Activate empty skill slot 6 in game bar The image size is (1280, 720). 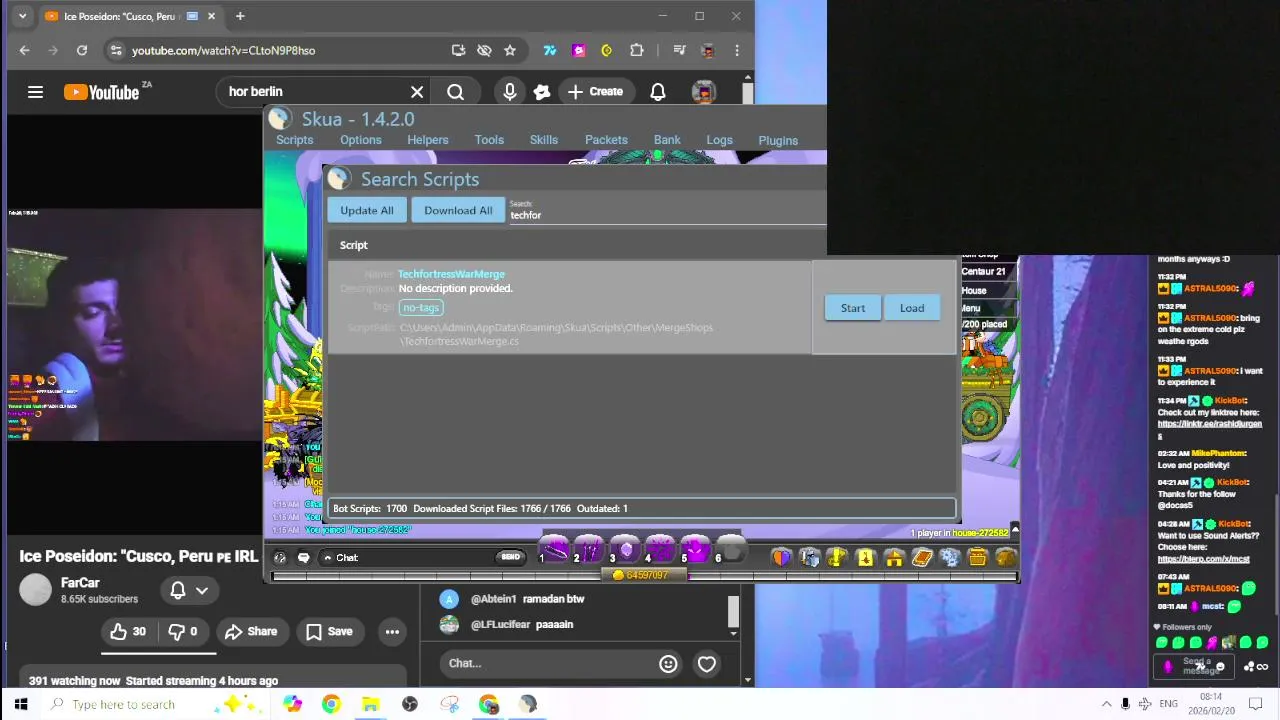pos(731,549)
